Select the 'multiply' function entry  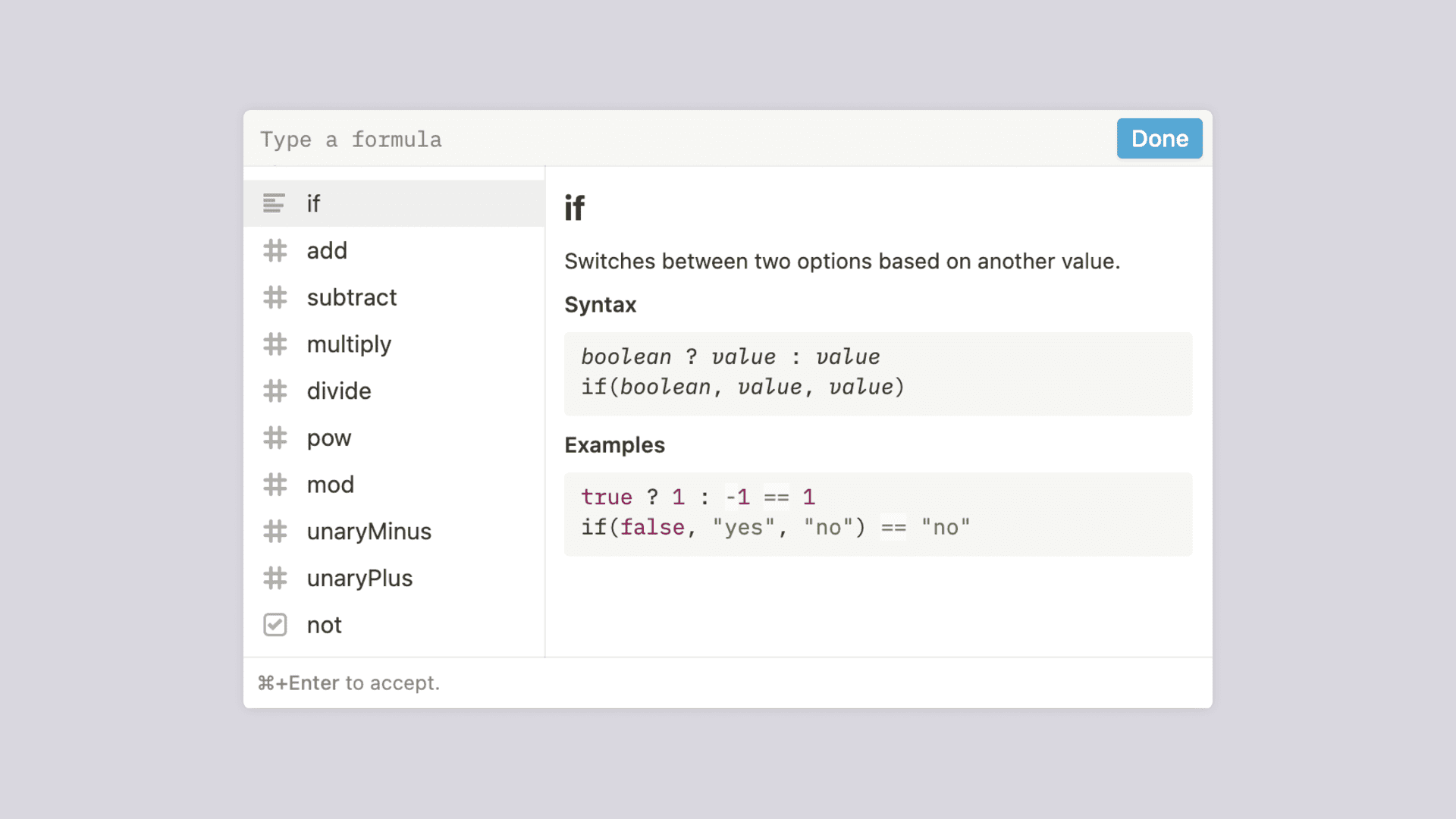click(x=394, y=344)
